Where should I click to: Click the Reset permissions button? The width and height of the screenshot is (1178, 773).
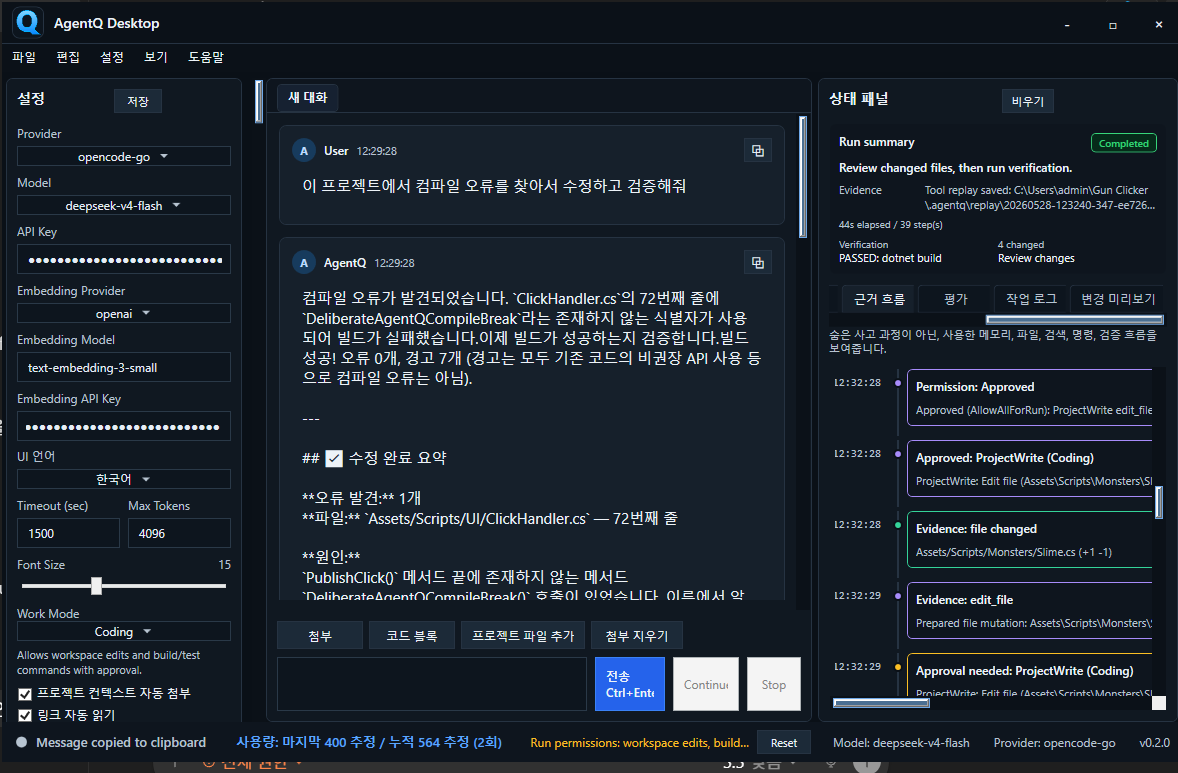(784, 742)
